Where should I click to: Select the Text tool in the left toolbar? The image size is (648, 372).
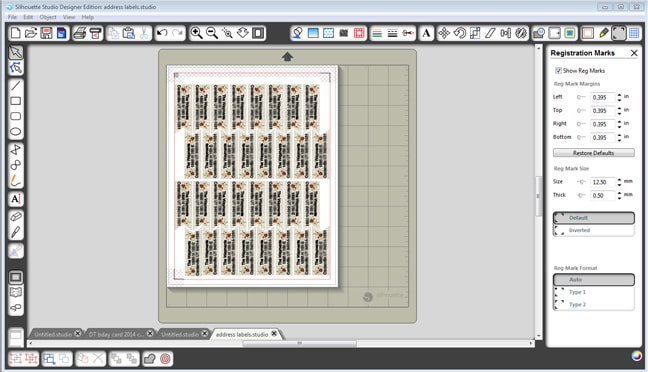click(16, 199)
